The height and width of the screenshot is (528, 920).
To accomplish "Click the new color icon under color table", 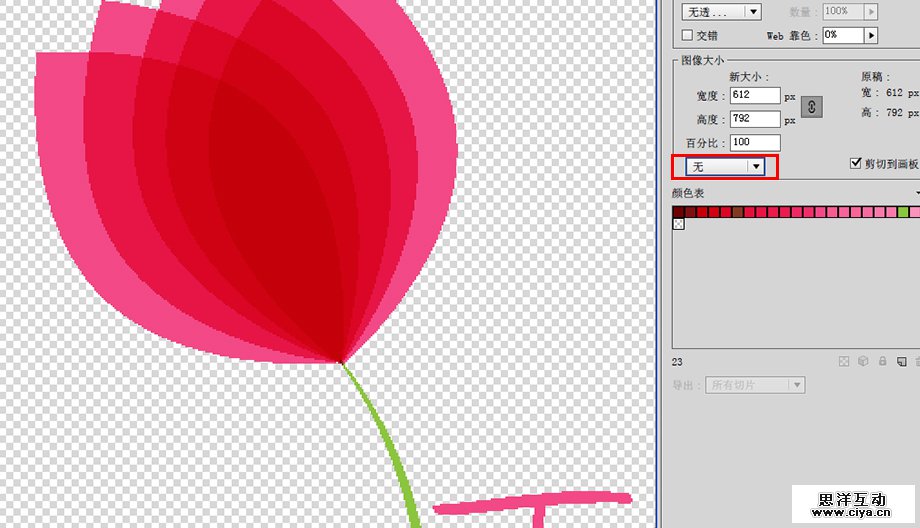I will click(900, 361).
